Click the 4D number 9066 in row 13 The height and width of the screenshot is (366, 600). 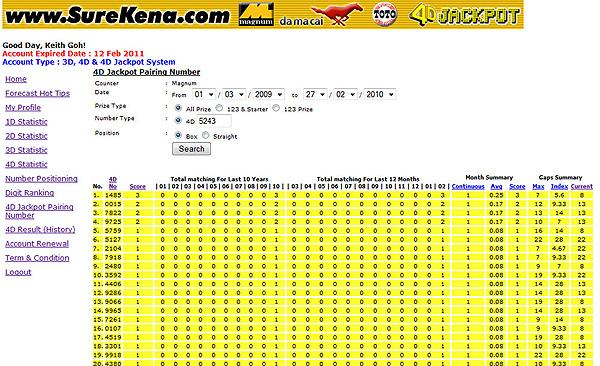tap(113, 302)
